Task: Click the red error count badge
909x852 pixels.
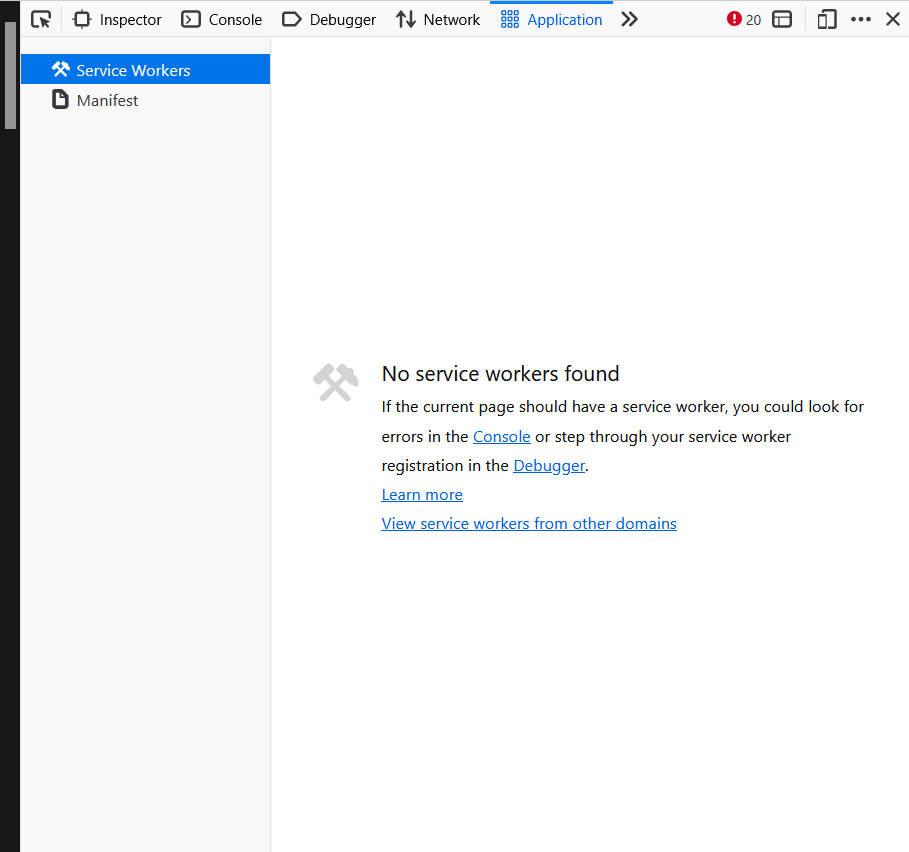Action: (744, 19)
